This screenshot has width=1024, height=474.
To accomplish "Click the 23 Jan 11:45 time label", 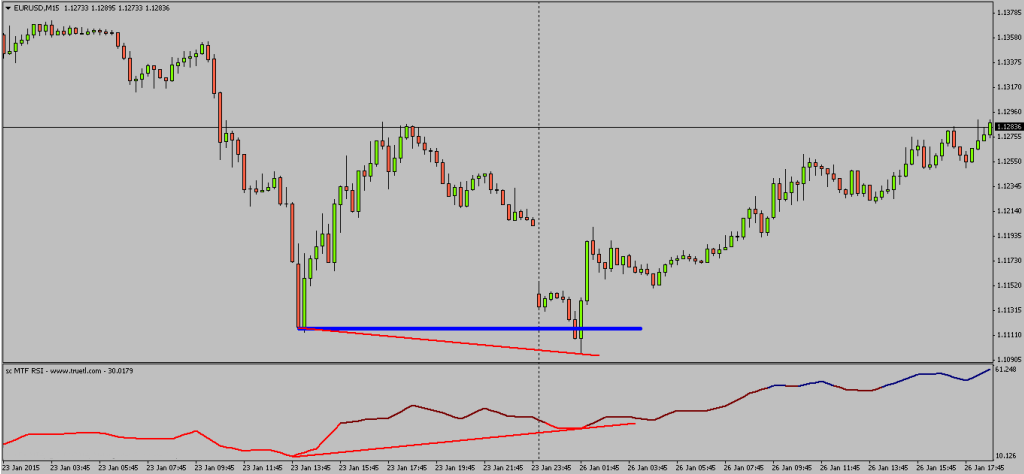I will (x=263, y=468).
